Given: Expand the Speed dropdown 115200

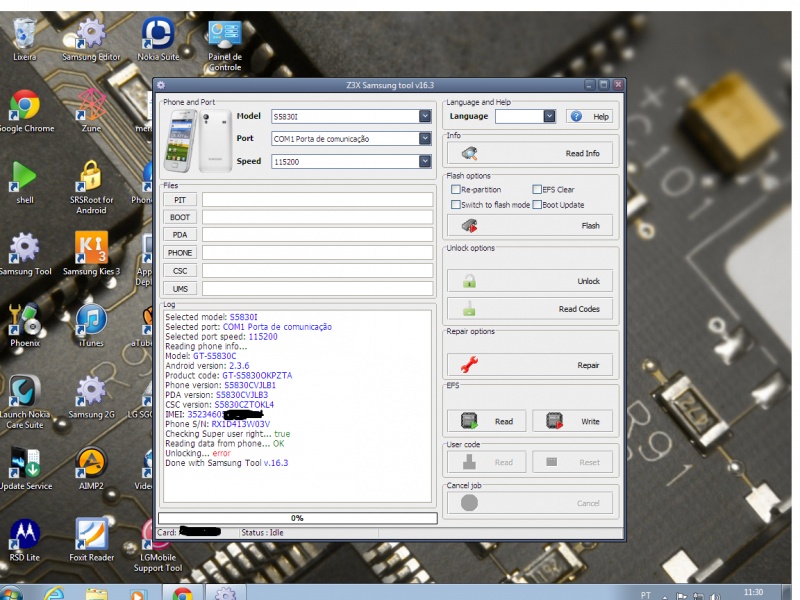Looking at the screenshot, I should tap(425, 161).
